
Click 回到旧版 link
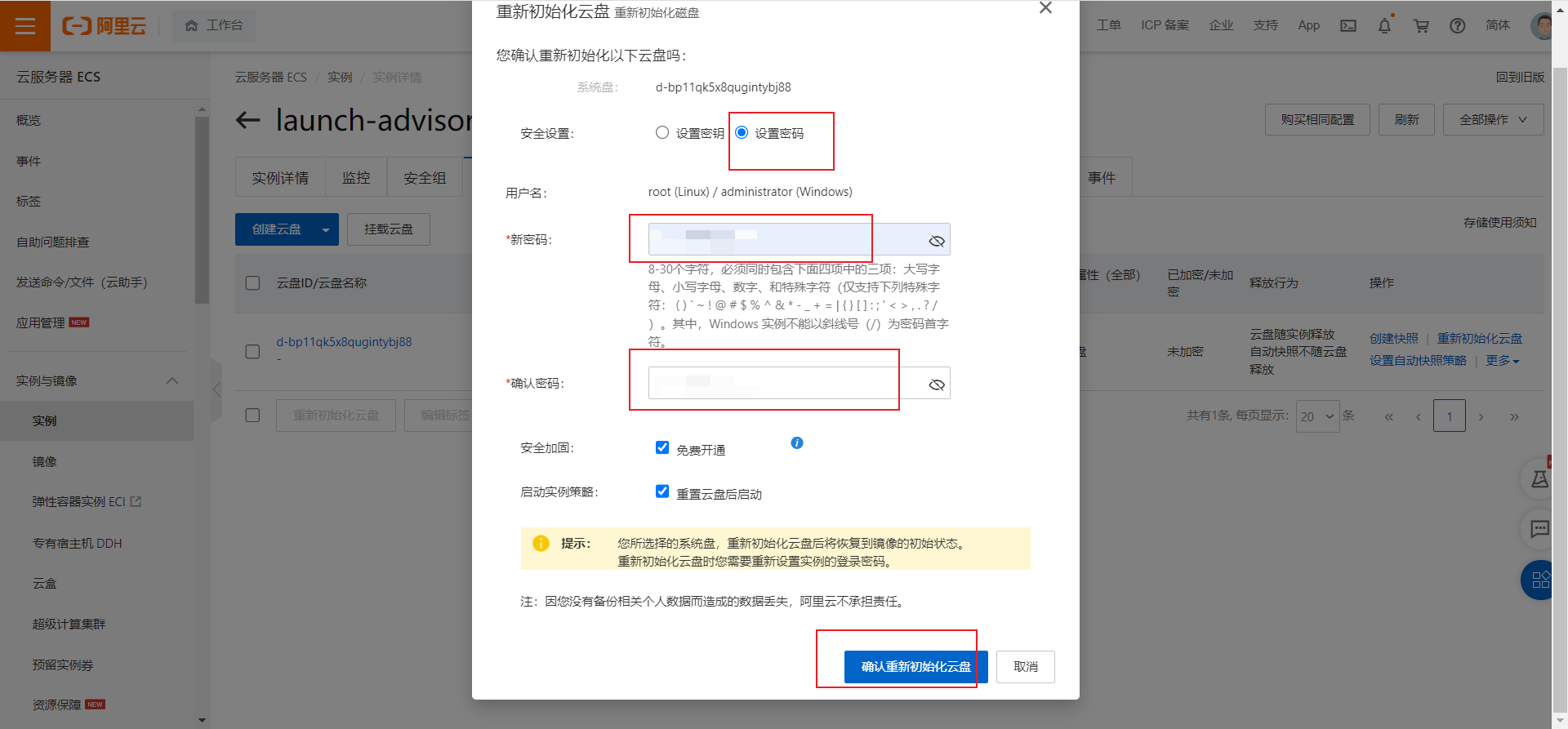pyautogui.click(x=1520, y=78)
